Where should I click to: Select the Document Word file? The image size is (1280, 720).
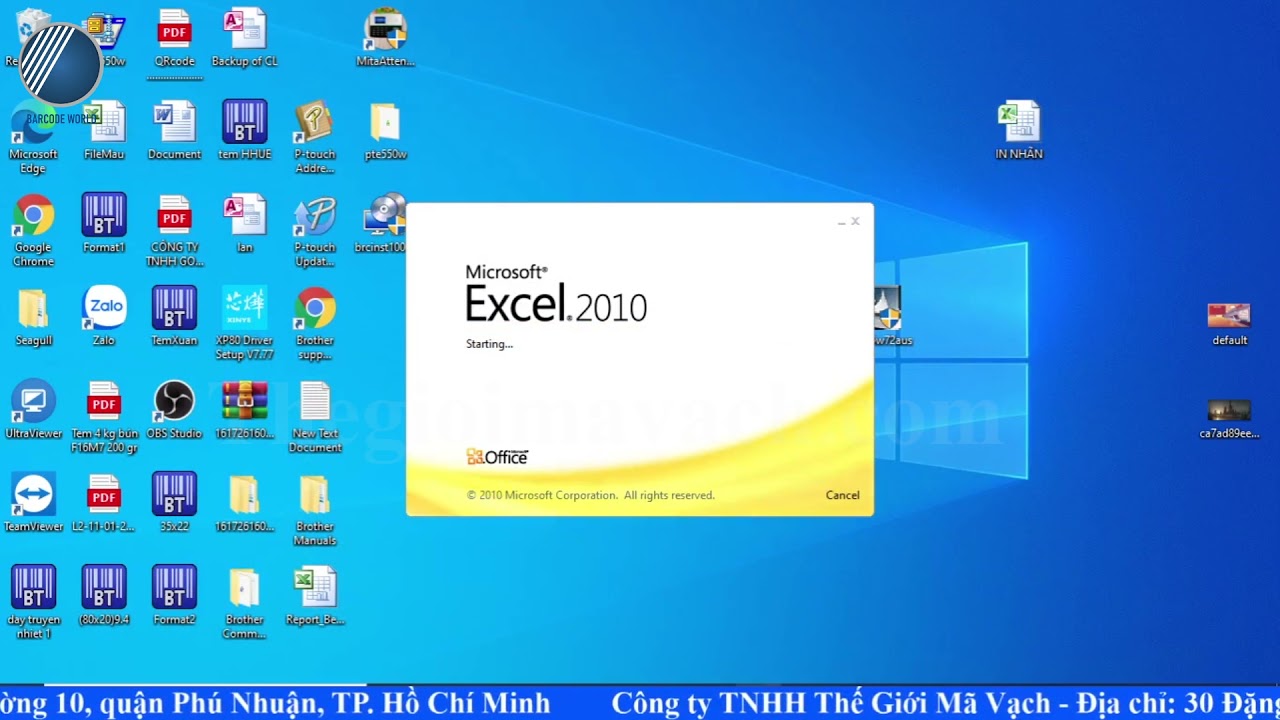[174, 132]
